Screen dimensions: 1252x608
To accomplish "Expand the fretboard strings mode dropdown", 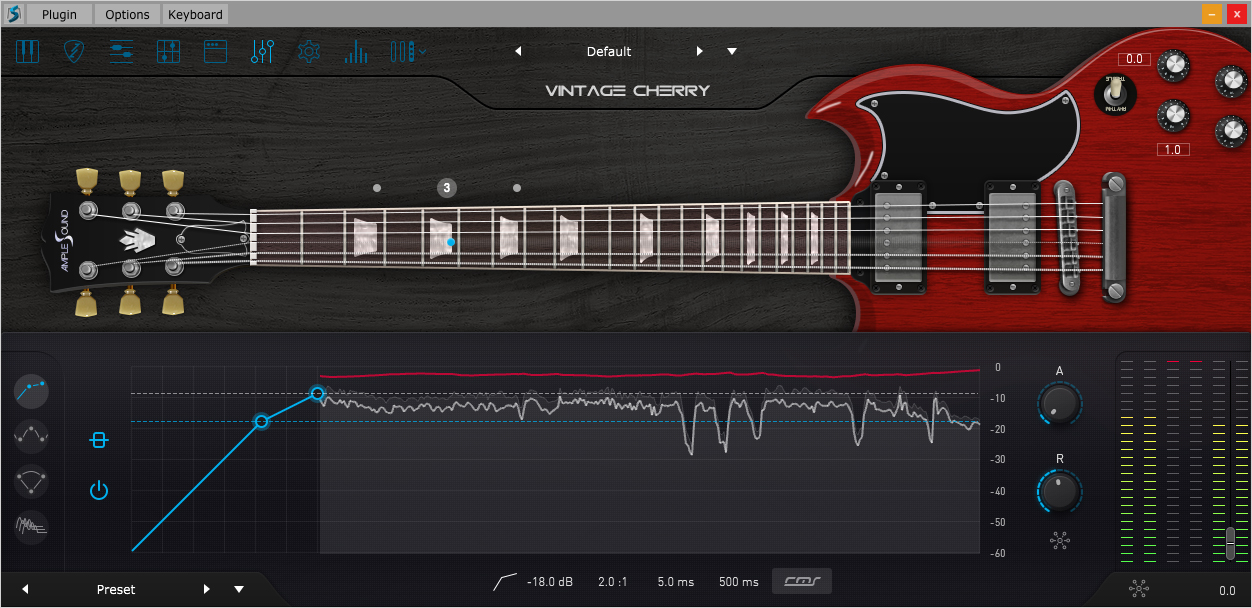I will click(x=409, y=52).
